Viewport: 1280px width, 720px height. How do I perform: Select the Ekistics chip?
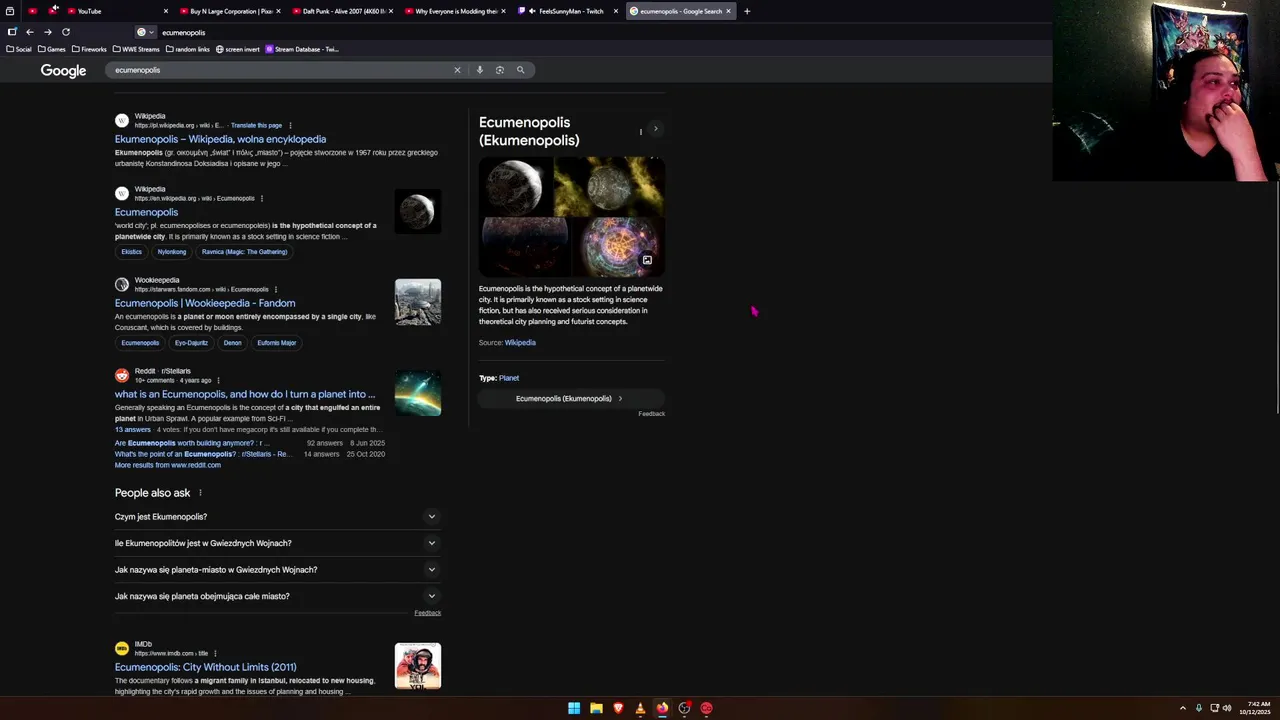click(131, 252)
